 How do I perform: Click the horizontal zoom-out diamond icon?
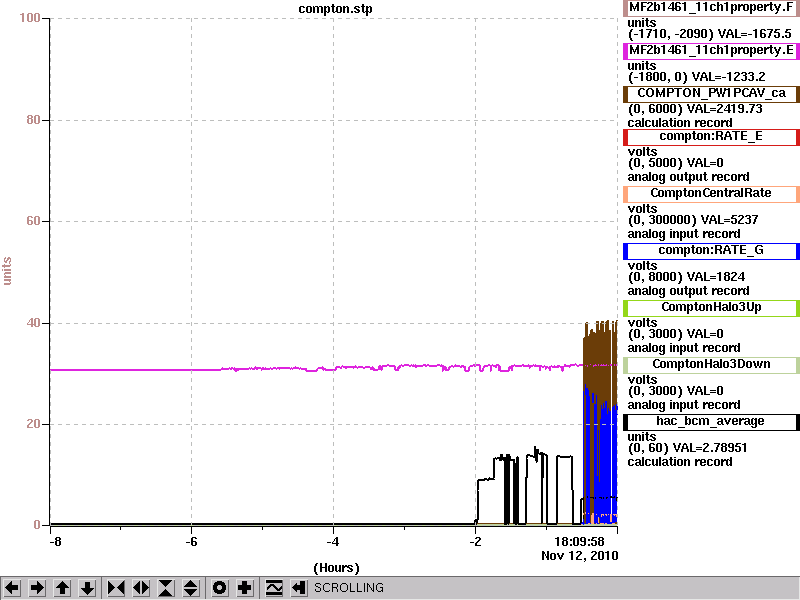click(141, 588)
